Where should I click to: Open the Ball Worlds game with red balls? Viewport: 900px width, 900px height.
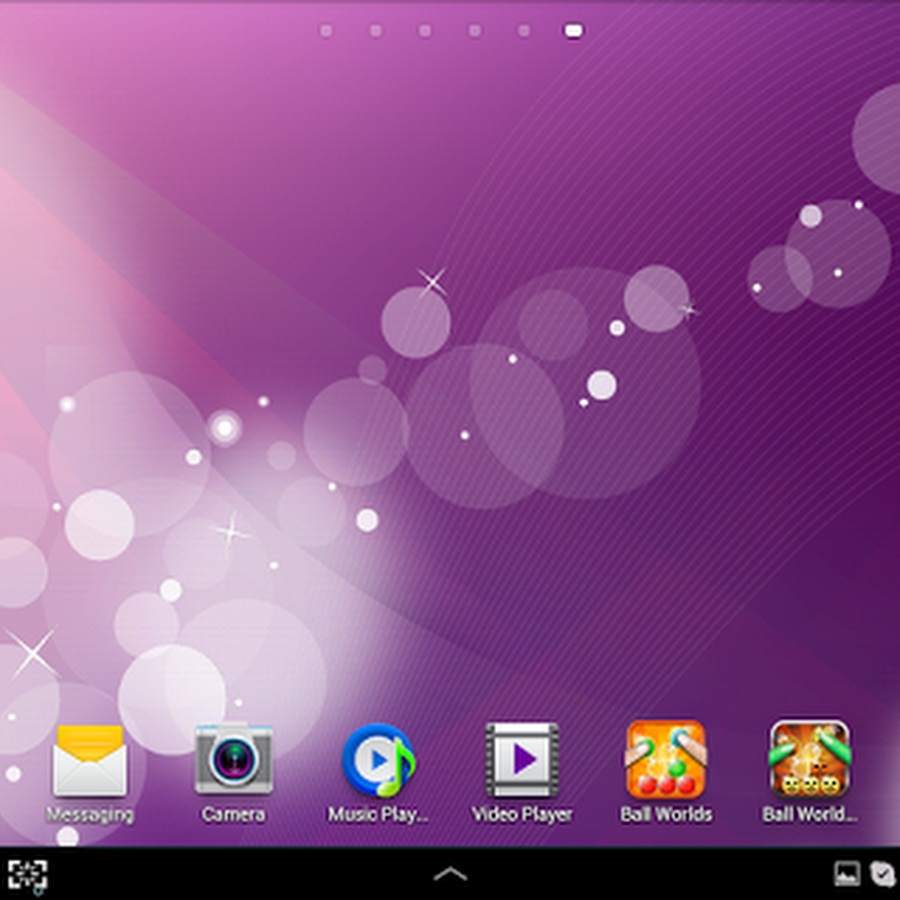[x=666, y=773]
